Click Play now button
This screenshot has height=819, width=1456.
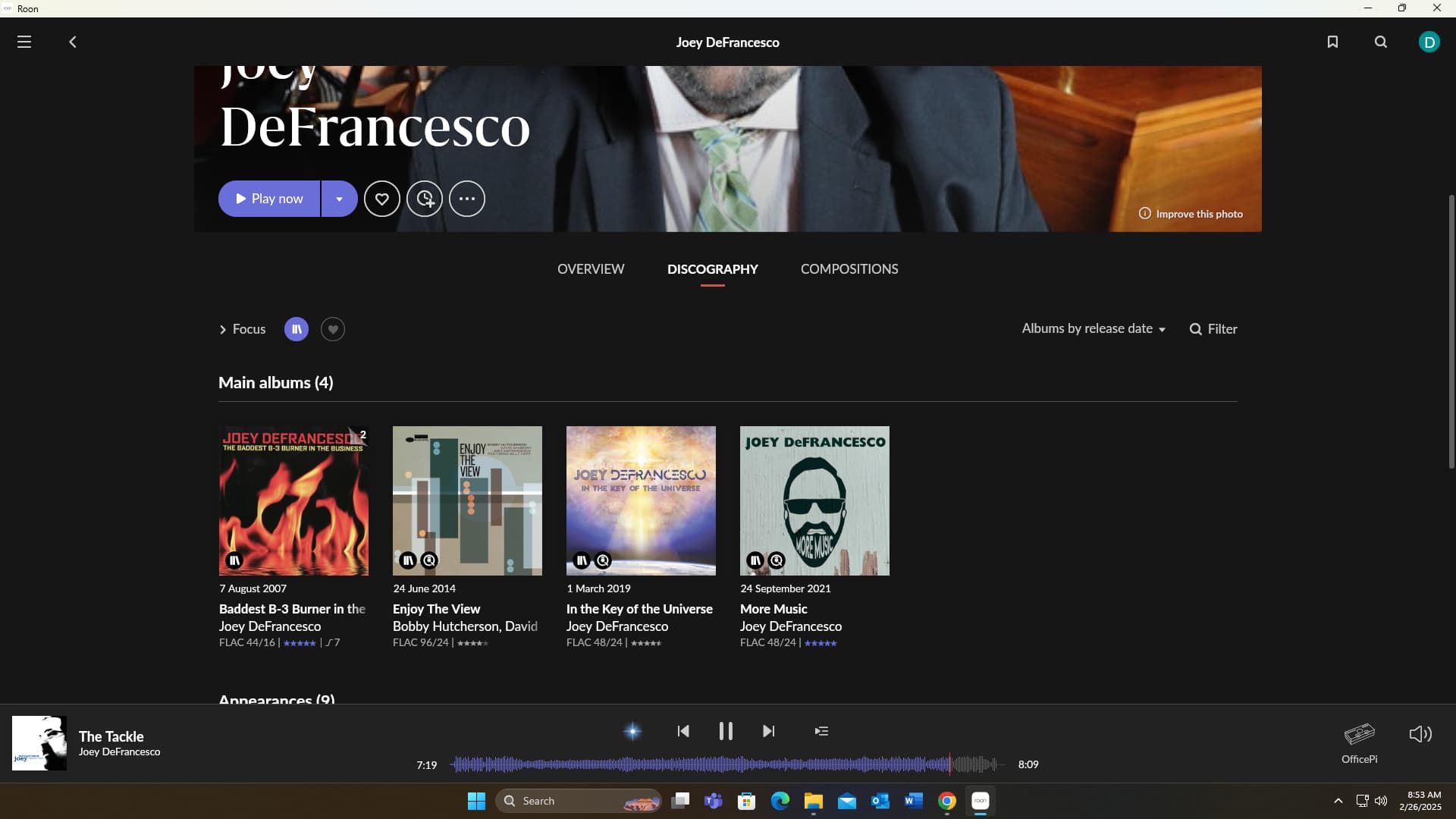click(269, 199)
